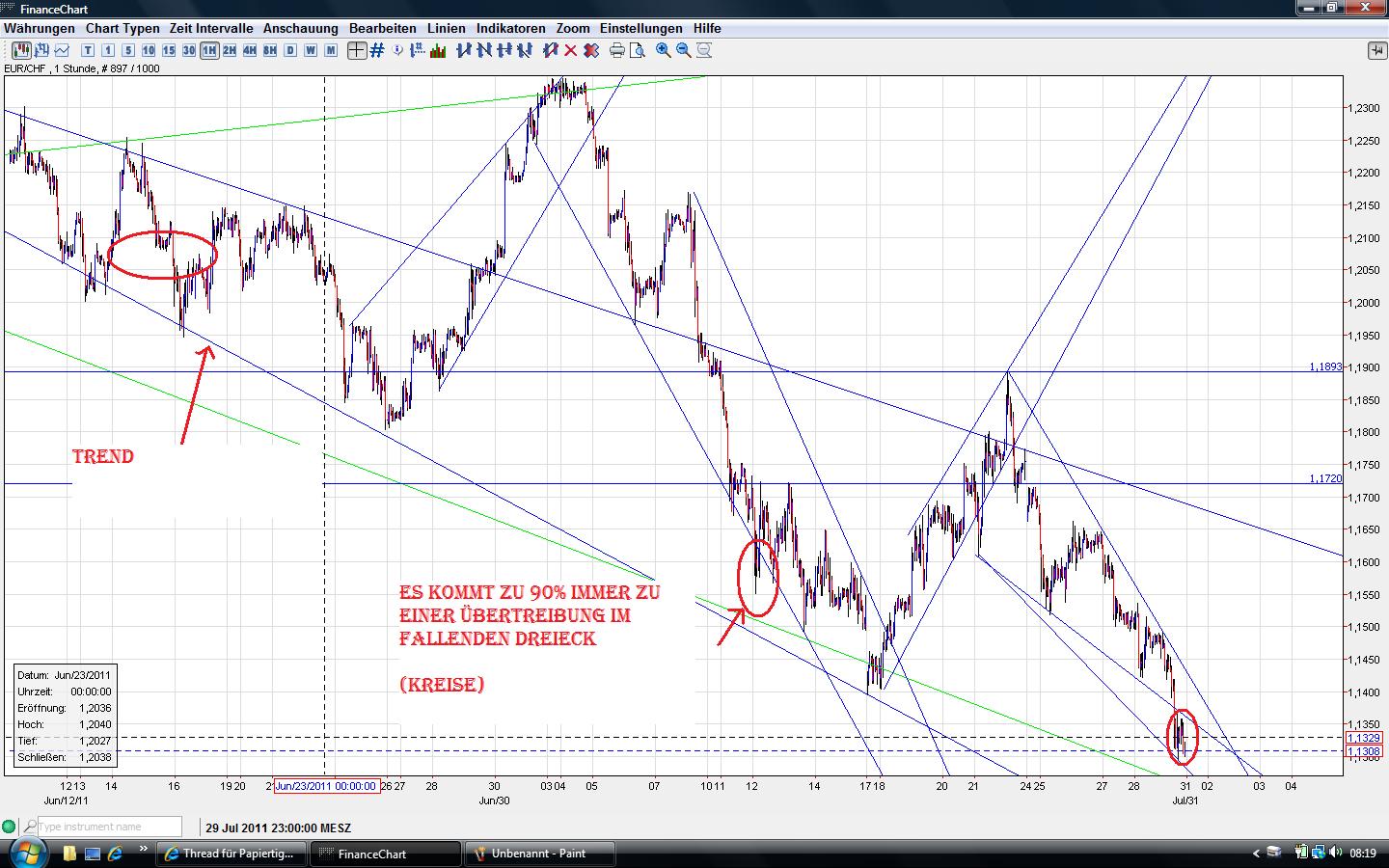Open the Chart Typen menu
The height and width of the screenshot is (868, 1389).
[x=123, y=28]
